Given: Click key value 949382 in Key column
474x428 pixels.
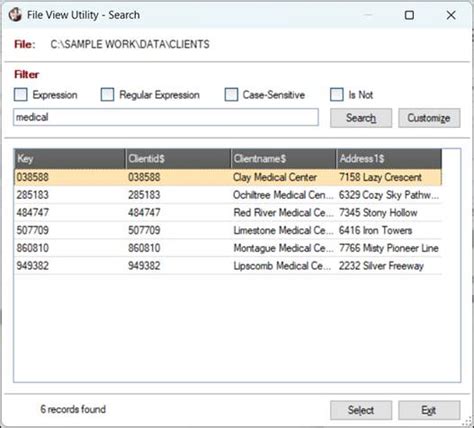Looking at the screenshot, I should (33, 266).
